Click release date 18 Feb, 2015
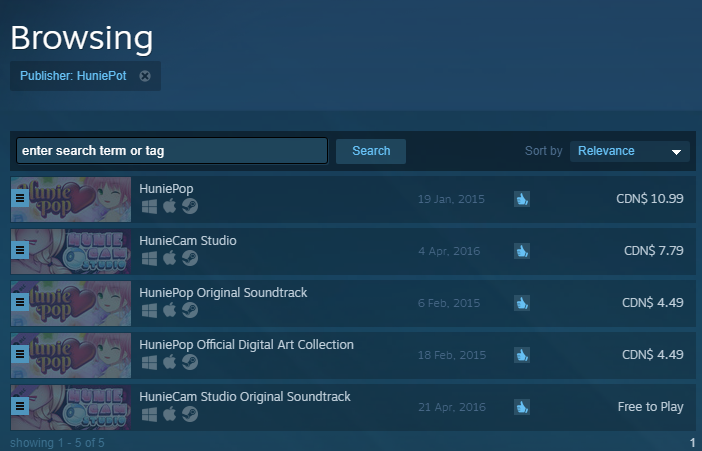The height and width of the screenshot is (451, 702). point(452,355)
